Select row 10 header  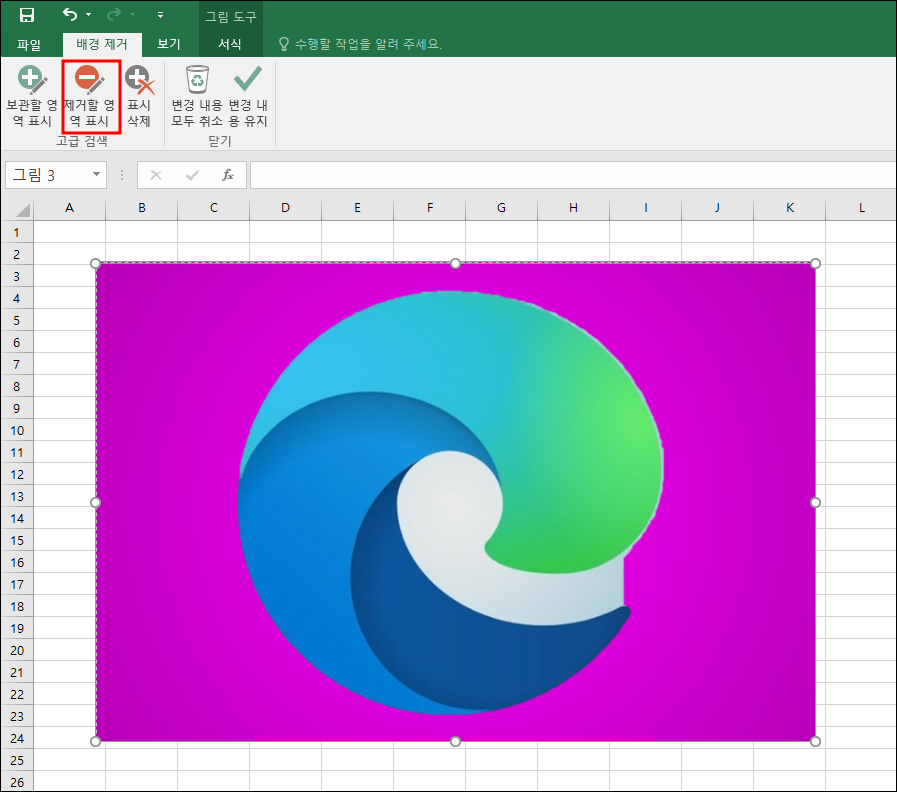[x=17, y=430]
